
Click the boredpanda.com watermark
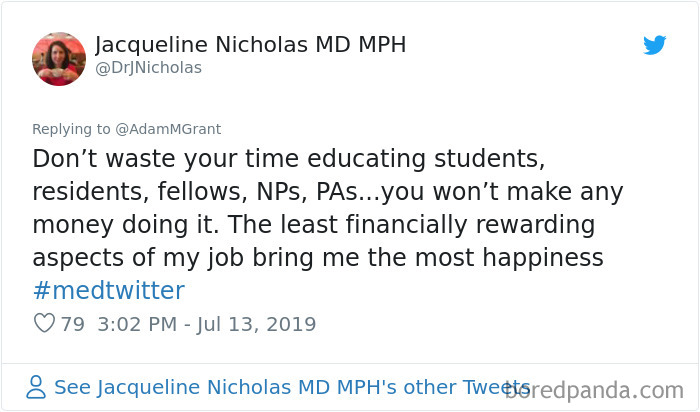click(598, 388)
